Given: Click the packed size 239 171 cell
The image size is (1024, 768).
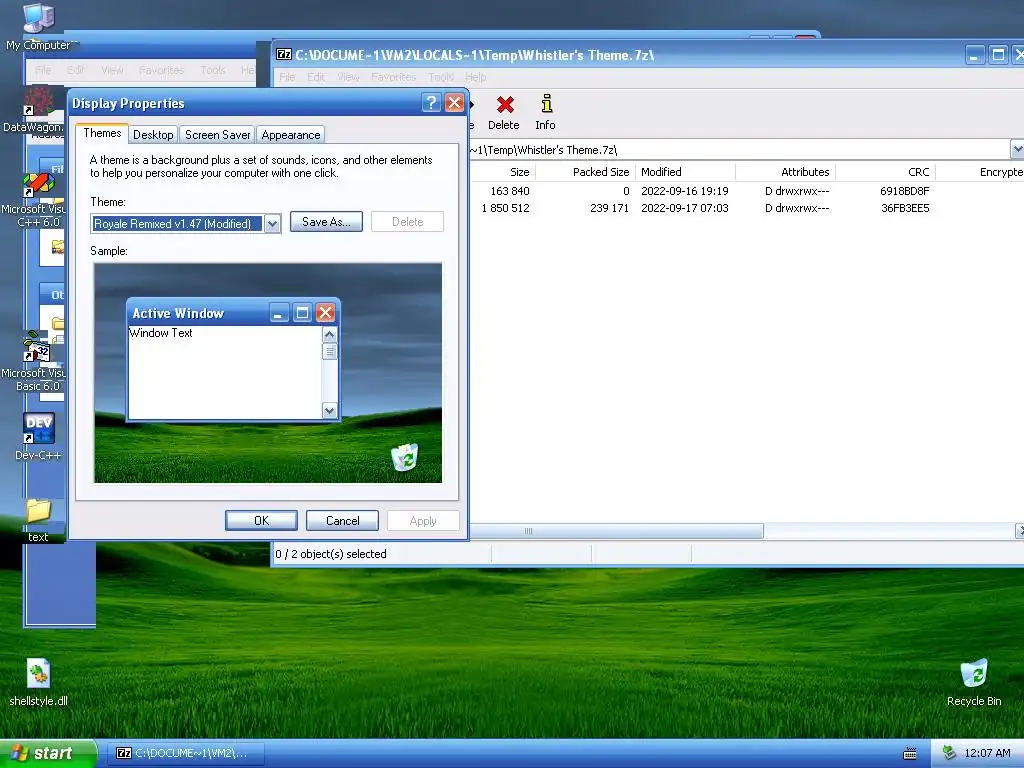Looking at the screenshot, I should click(609, 208).
